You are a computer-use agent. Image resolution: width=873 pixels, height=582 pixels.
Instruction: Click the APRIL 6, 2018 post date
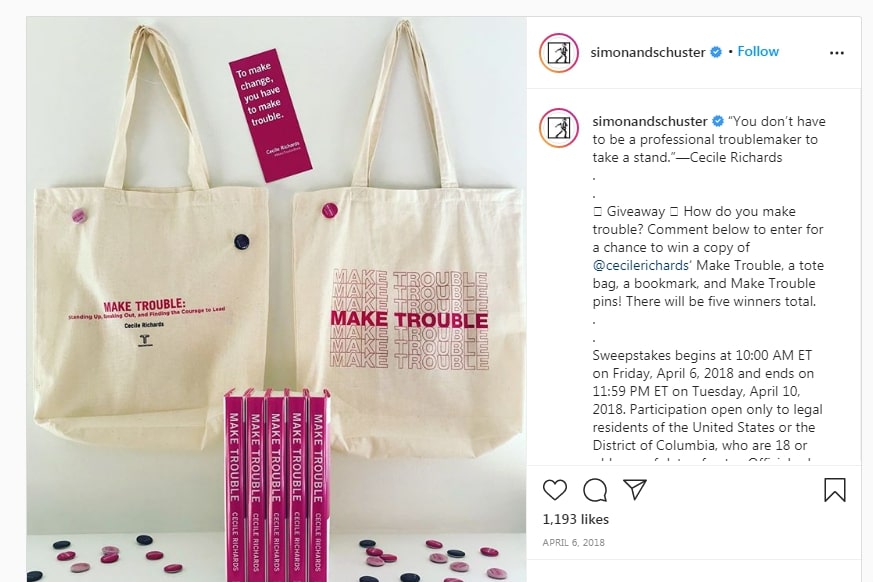tap(573, 542)
